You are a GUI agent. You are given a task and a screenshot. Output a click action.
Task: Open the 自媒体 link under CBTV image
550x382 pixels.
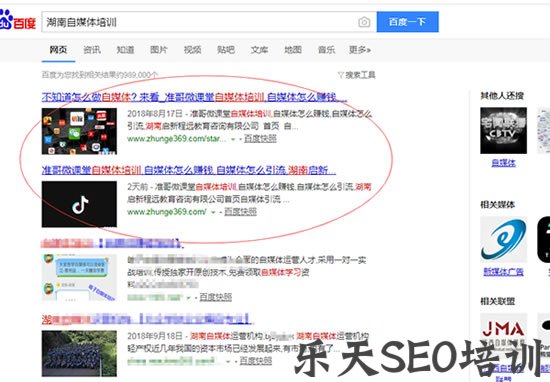[x=503, y=163]
